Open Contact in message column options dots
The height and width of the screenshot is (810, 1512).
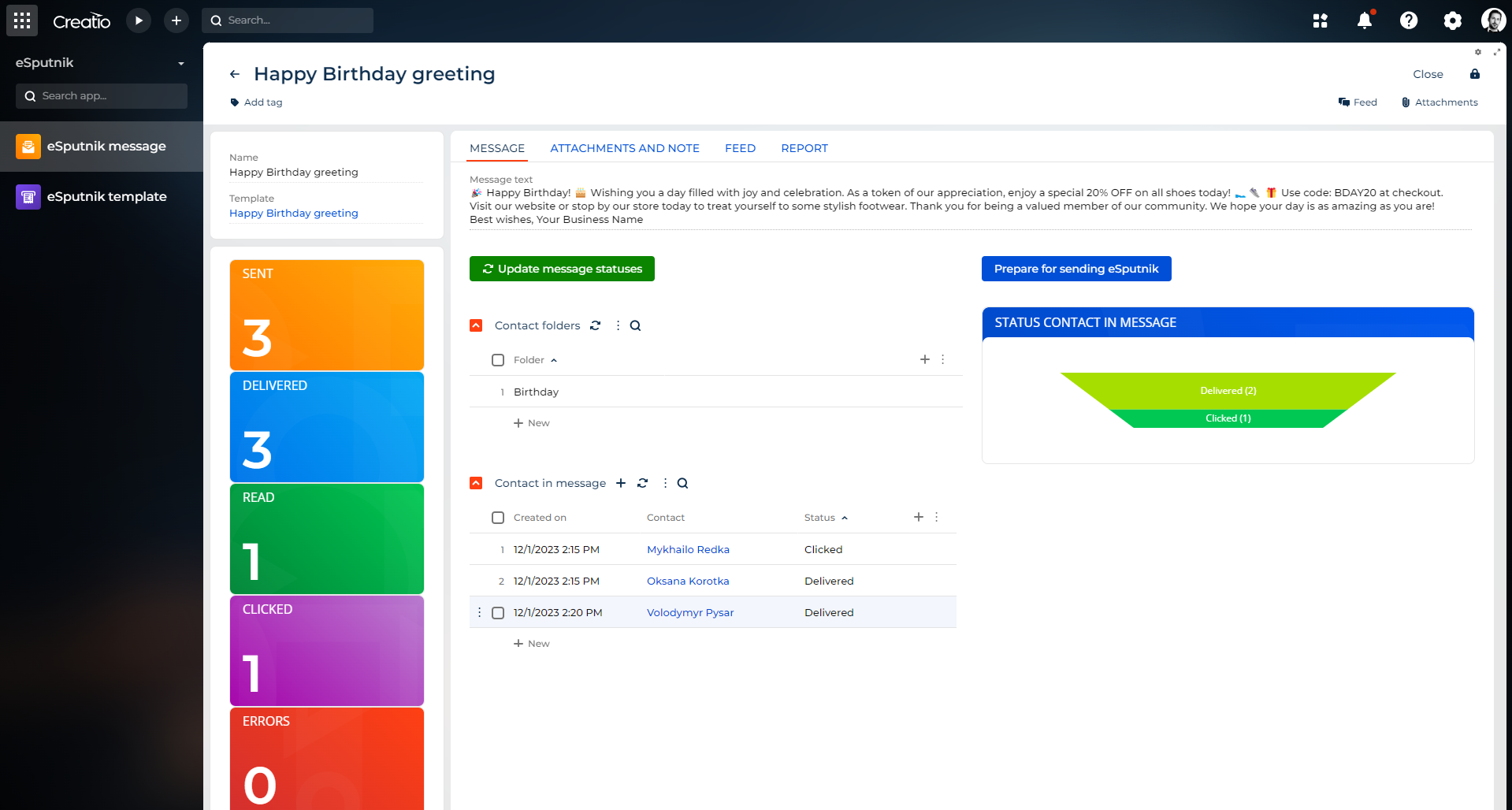click(937, 517)
